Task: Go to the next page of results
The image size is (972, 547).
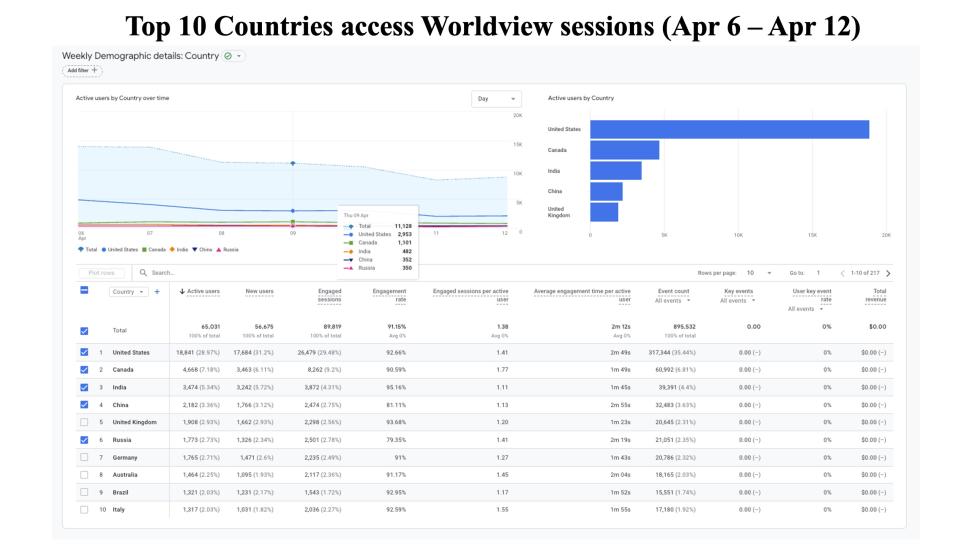Action: (x=888, y=273)
